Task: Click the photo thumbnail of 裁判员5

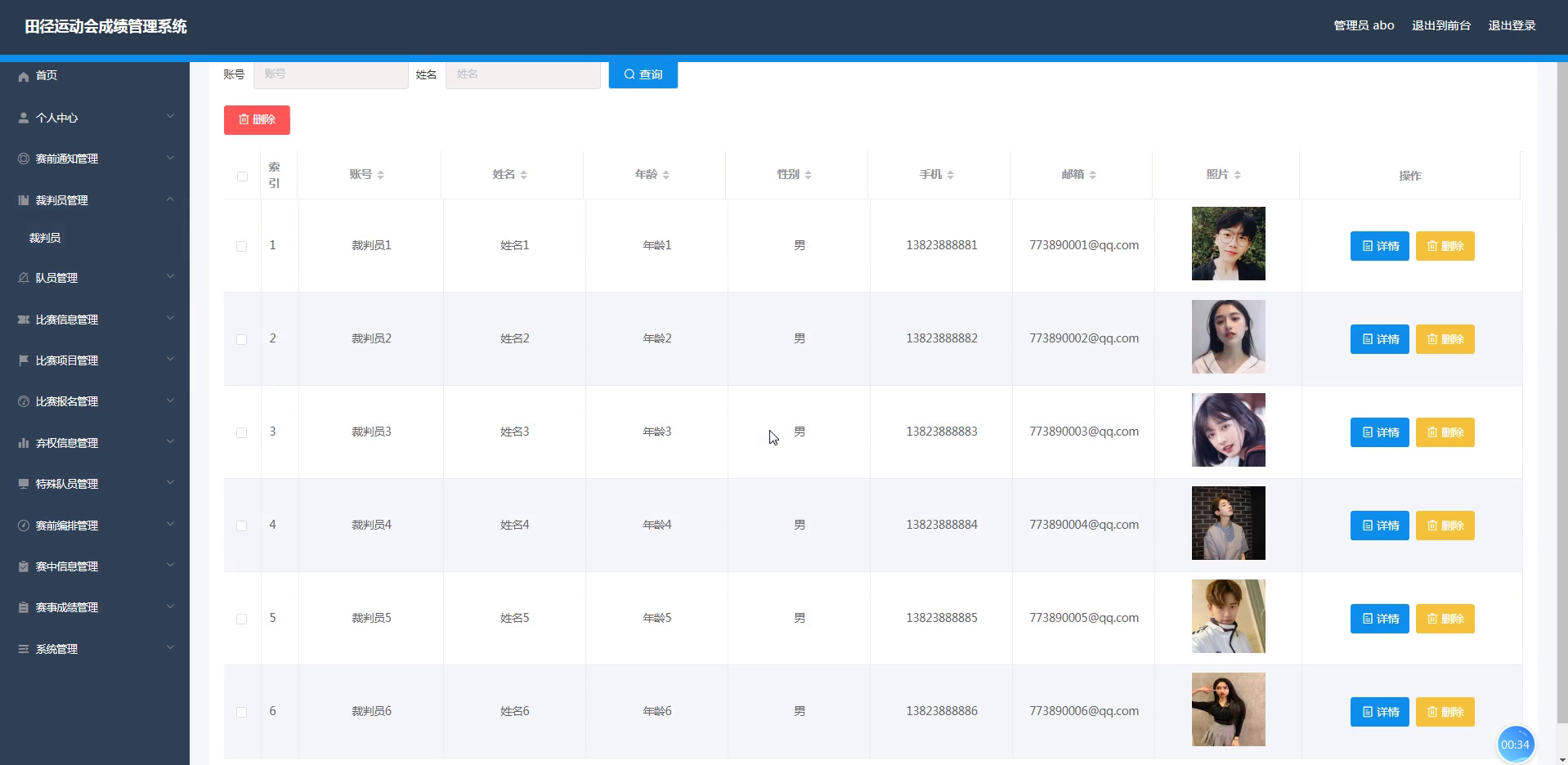Action: (x=1229, y=616)
